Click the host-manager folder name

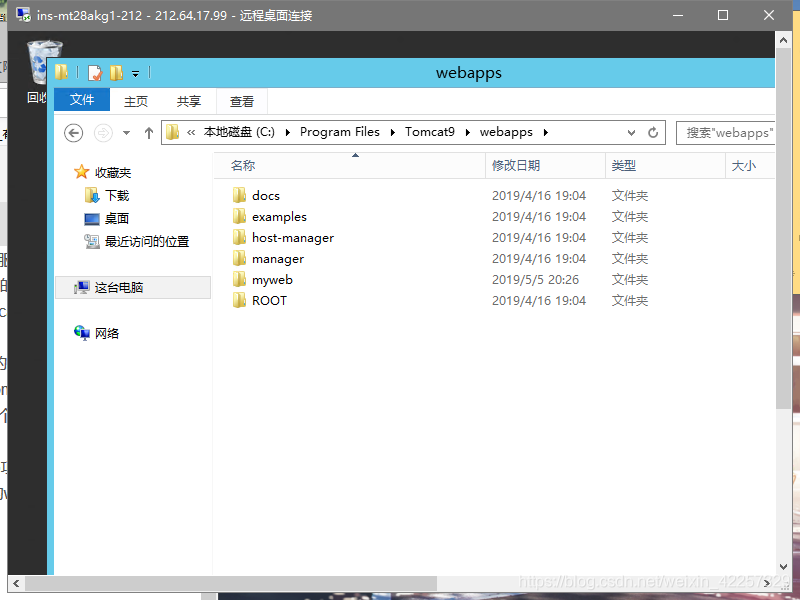(293, 238)
